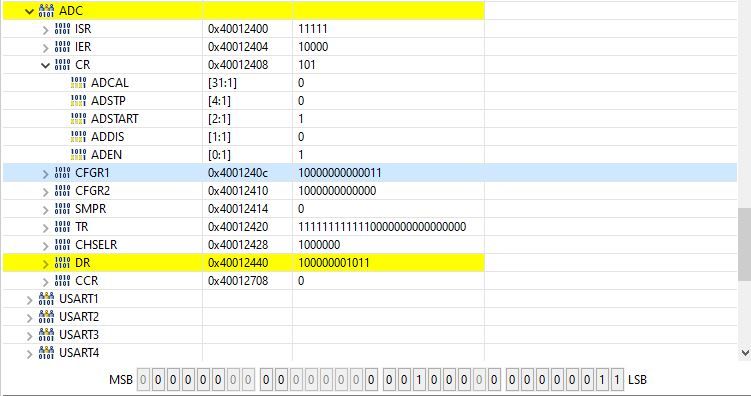Click the CHSELR value 1000000

coord(319,245)
